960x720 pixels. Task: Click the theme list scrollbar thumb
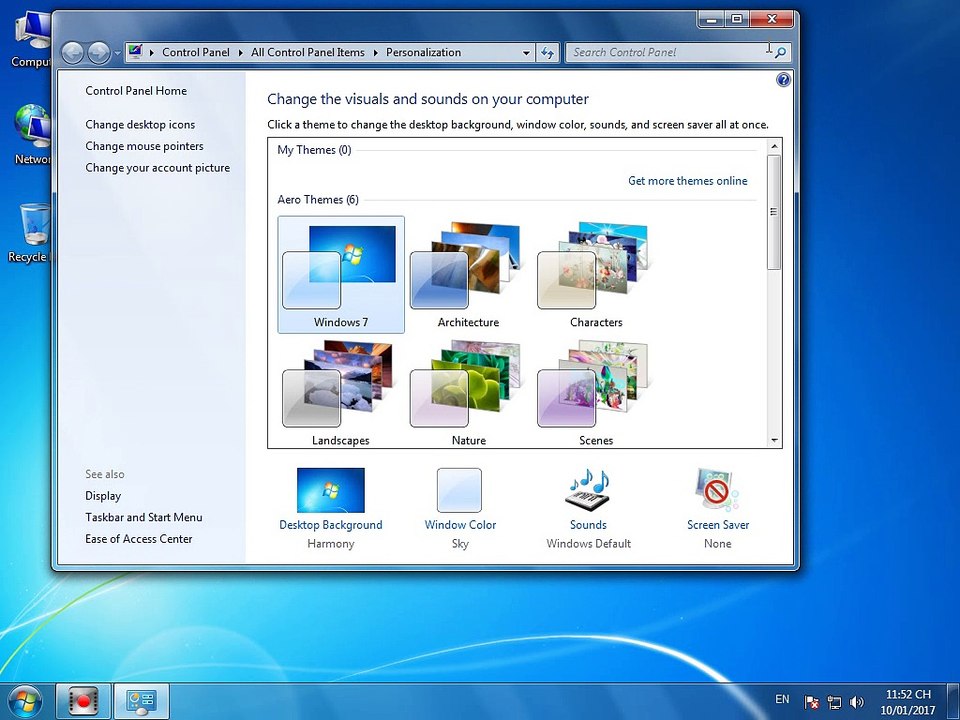tap(774, 212)
